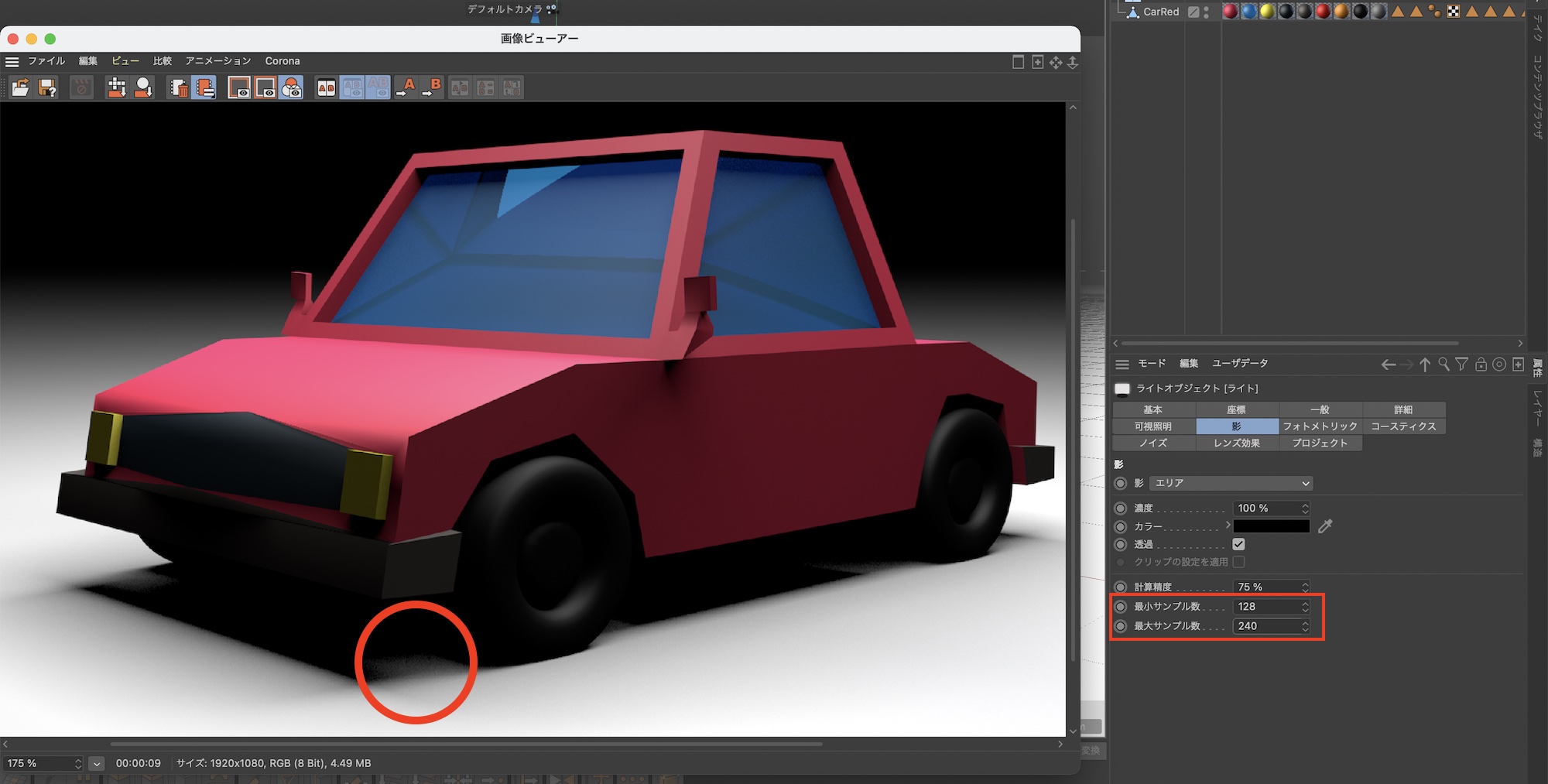Viewport: 1548px width, 784px height.
Task: Click the 最大サンプル数 value field
Action: (x=1266, y=626)
